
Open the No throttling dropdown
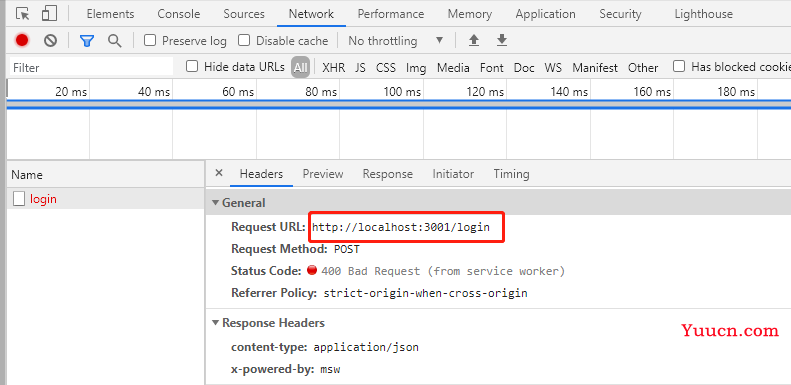click(x=396, y=40)
